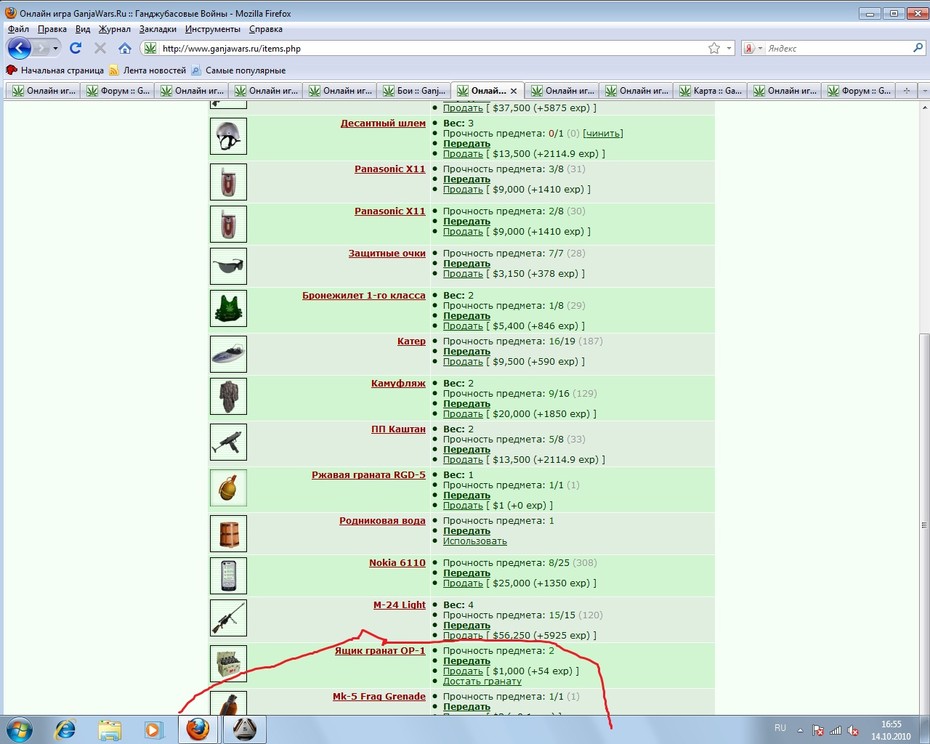The image size is (930, 744).
Task: Open the Бронежилет 1-го класса item link
Action: pos(364,295)
